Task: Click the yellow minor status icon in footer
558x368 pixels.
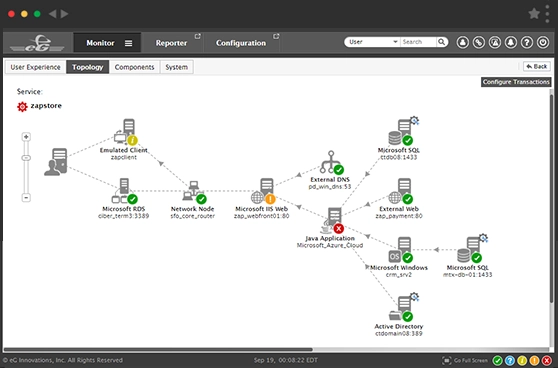Action: pos(522,361)
